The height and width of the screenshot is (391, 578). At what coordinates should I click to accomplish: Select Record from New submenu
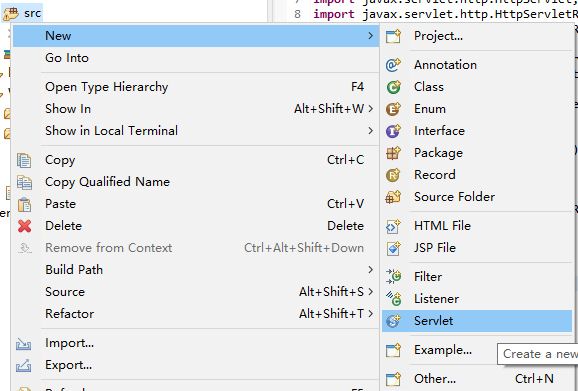click(x=477, y=175)
